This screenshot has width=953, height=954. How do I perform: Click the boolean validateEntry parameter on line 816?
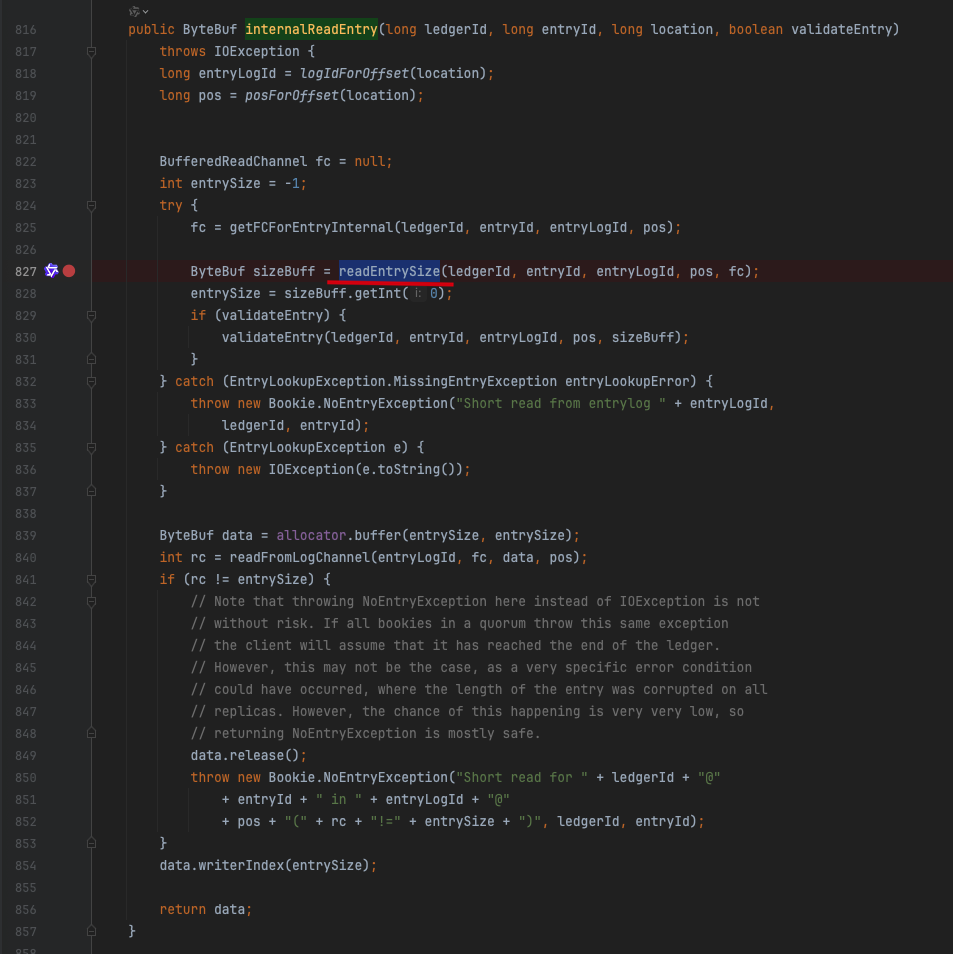tap(810, 29)
